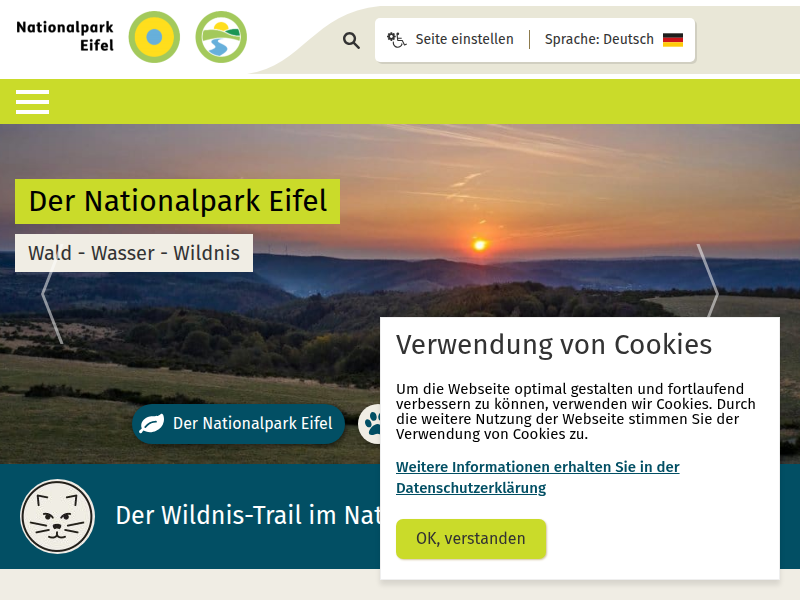This screenshot has width=800, height=600.
Task: Open search with the magnifying glass icon
Action: 351,40
